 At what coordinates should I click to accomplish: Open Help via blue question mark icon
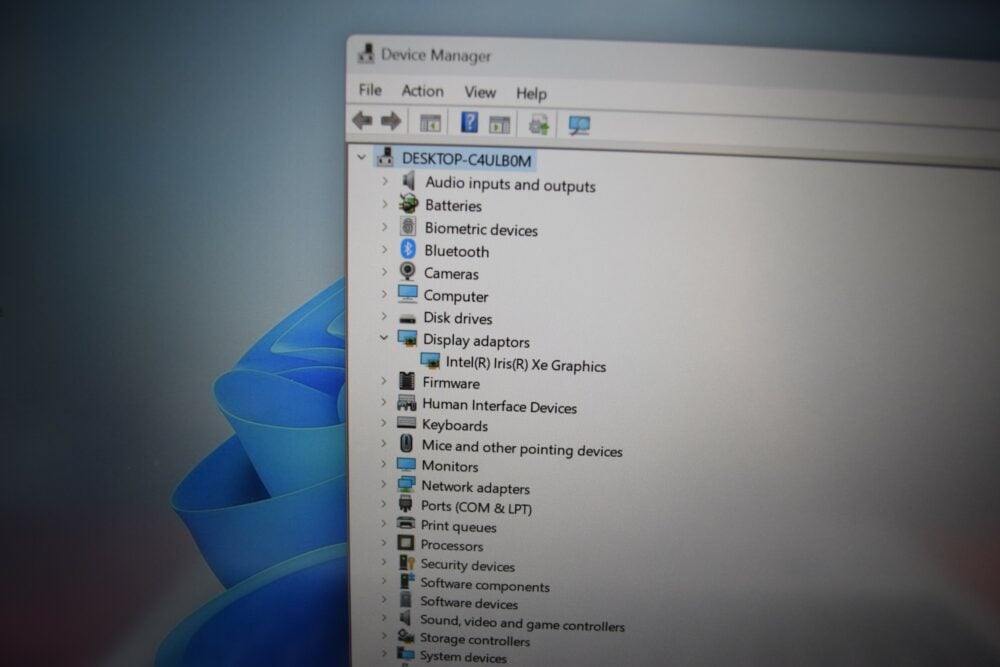point(469,122)
